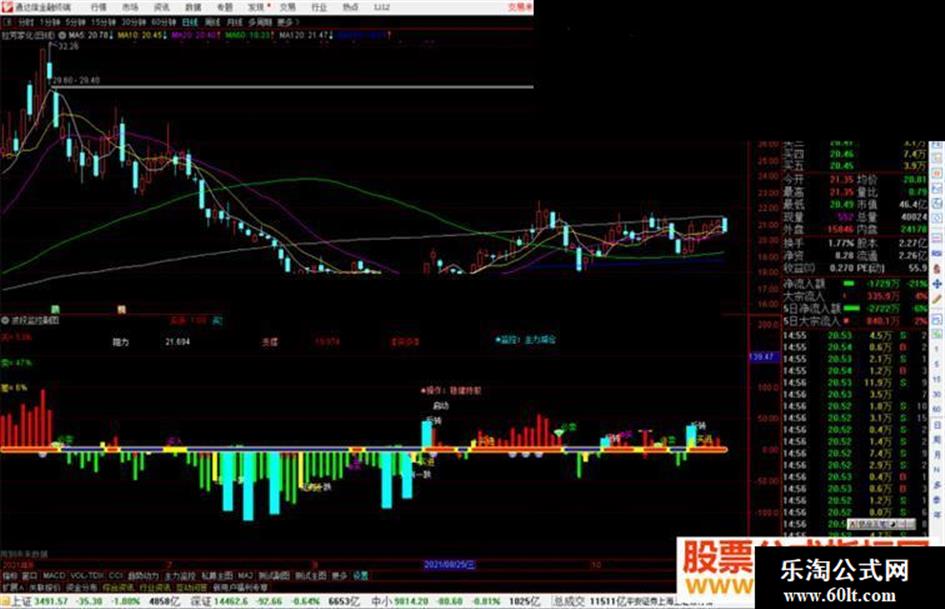Click the figure icon above cross-arrows in sidebar

[x=937, y=268]
